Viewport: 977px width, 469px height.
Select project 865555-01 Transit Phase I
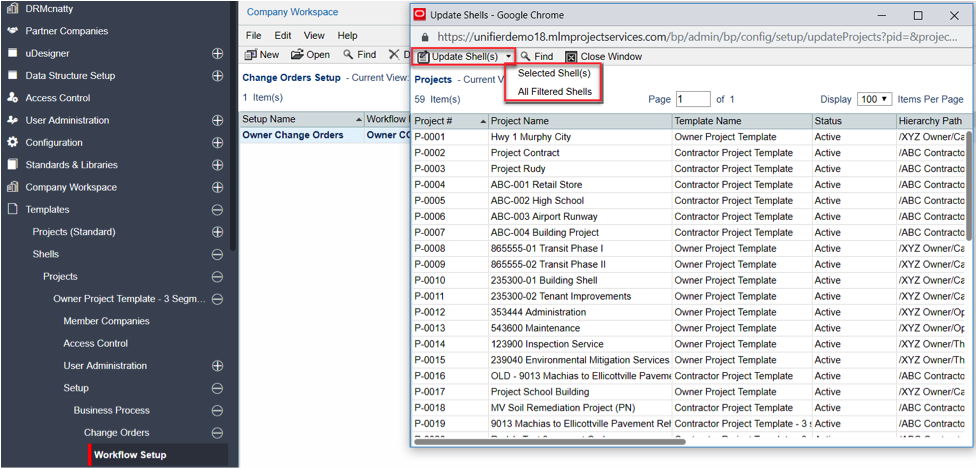pos(689,249)
